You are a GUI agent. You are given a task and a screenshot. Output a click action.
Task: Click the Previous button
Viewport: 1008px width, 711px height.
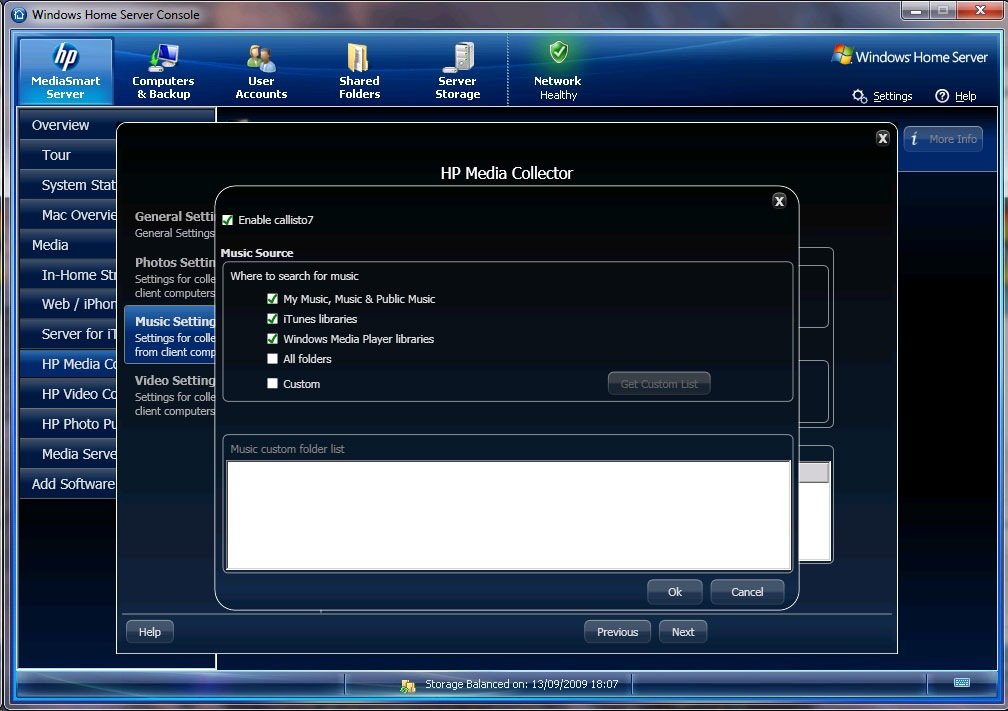point(617,632)
